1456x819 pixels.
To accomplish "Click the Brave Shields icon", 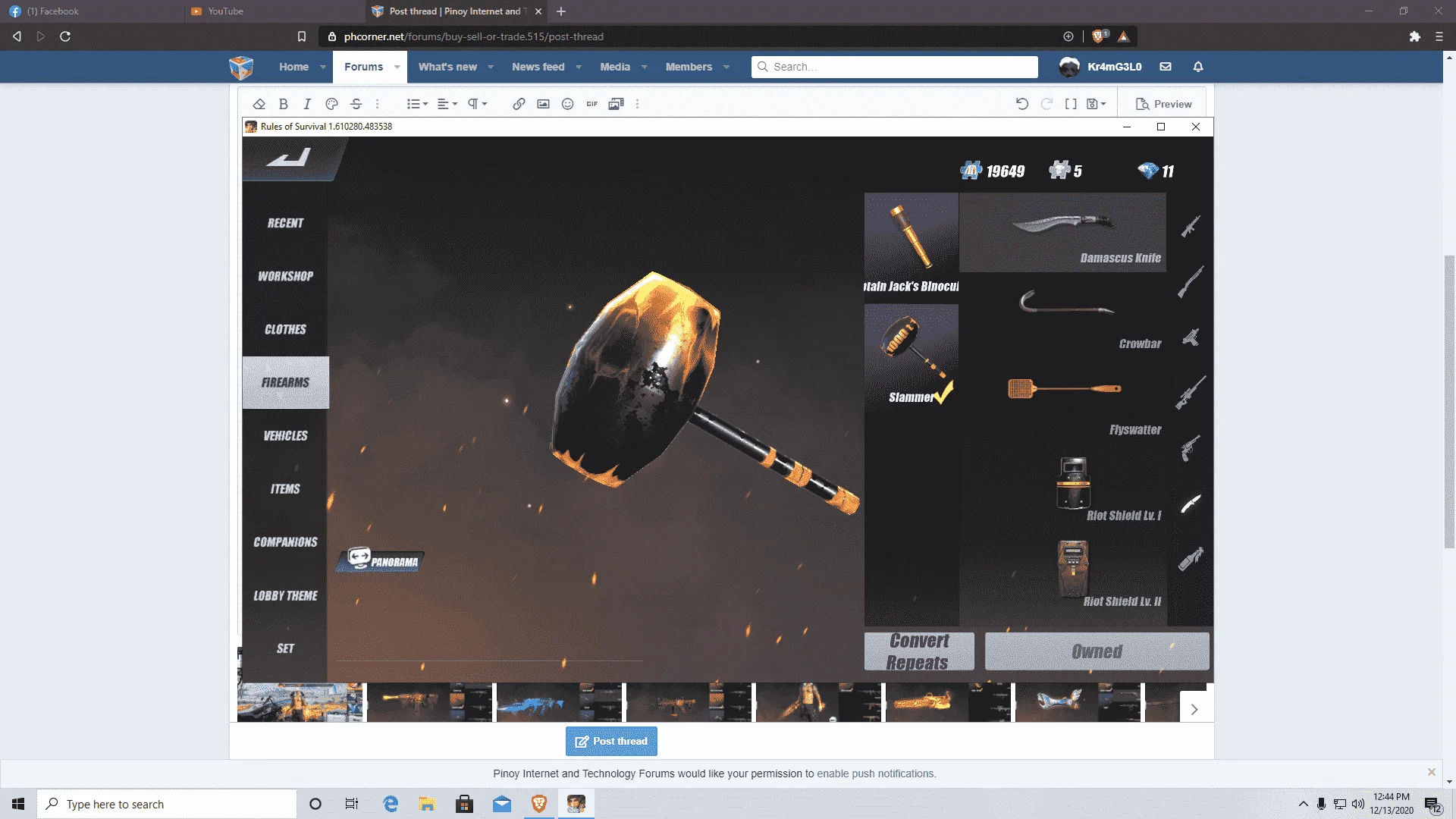I will point(1097,36).
